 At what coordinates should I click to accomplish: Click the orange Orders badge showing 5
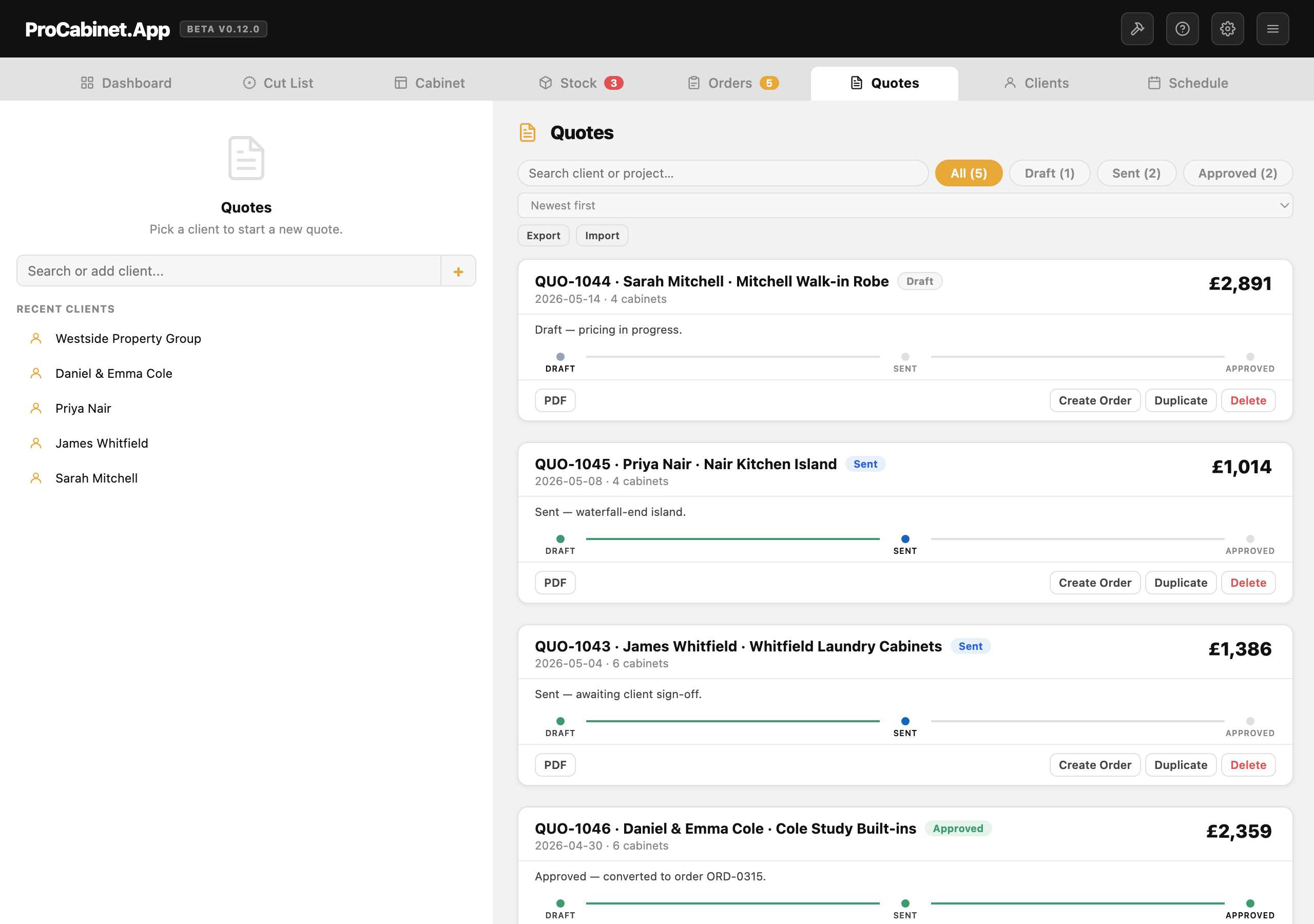[x=769, y=83]
